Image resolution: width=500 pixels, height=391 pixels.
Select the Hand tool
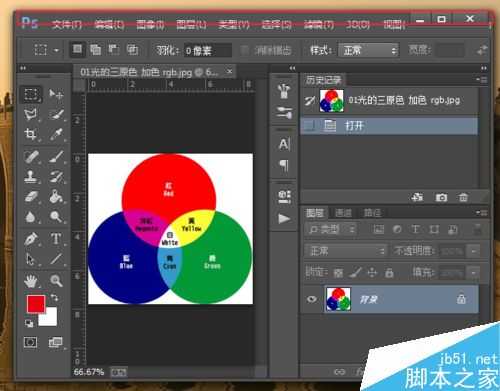click(31, 281)
